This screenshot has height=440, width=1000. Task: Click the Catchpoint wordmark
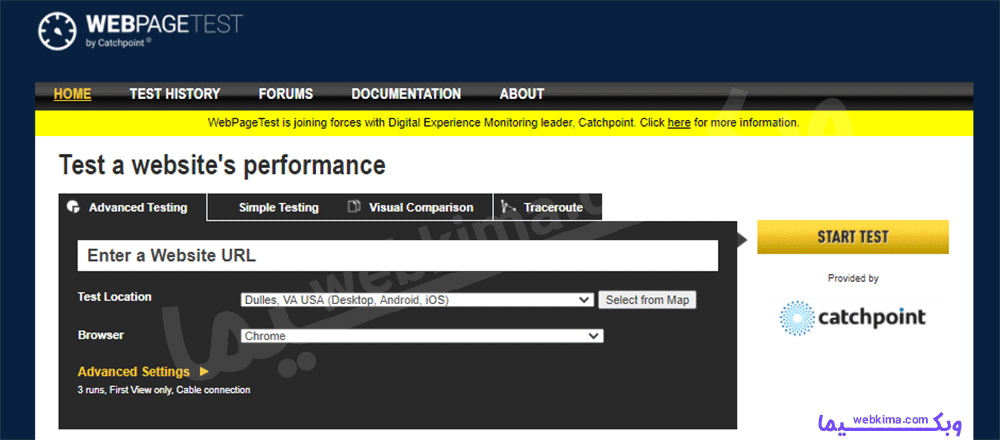[x=872, y=317]
